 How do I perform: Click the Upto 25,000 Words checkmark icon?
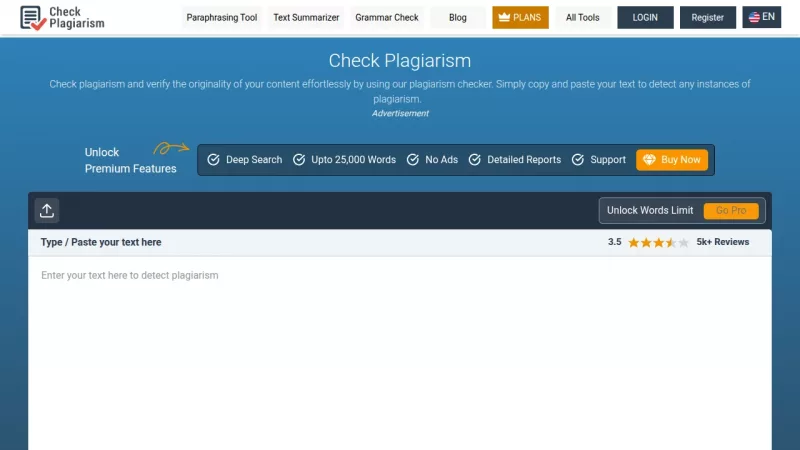(299, 160)
